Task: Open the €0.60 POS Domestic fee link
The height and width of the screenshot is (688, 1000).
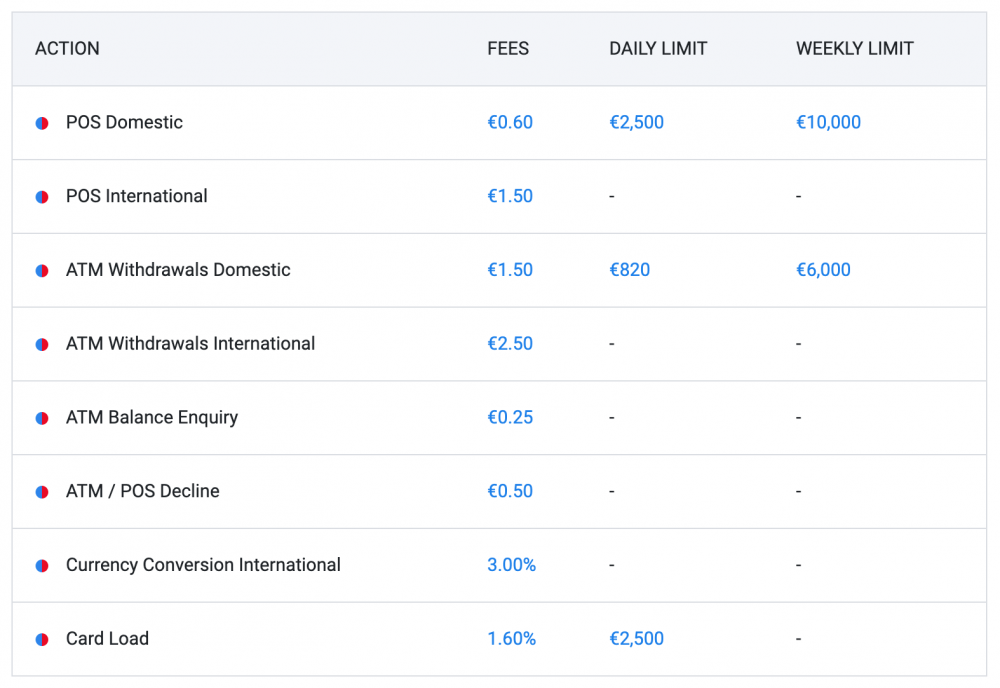Action: pos(510,122)
